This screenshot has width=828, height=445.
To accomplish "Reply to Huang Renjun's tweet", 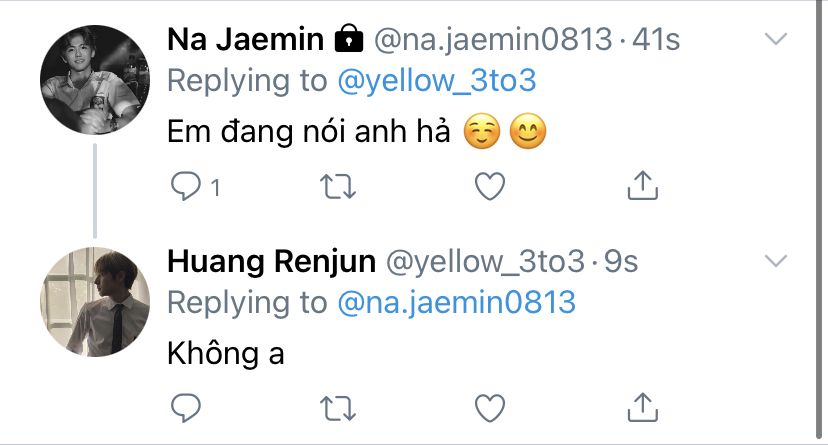I will (187, 408).
